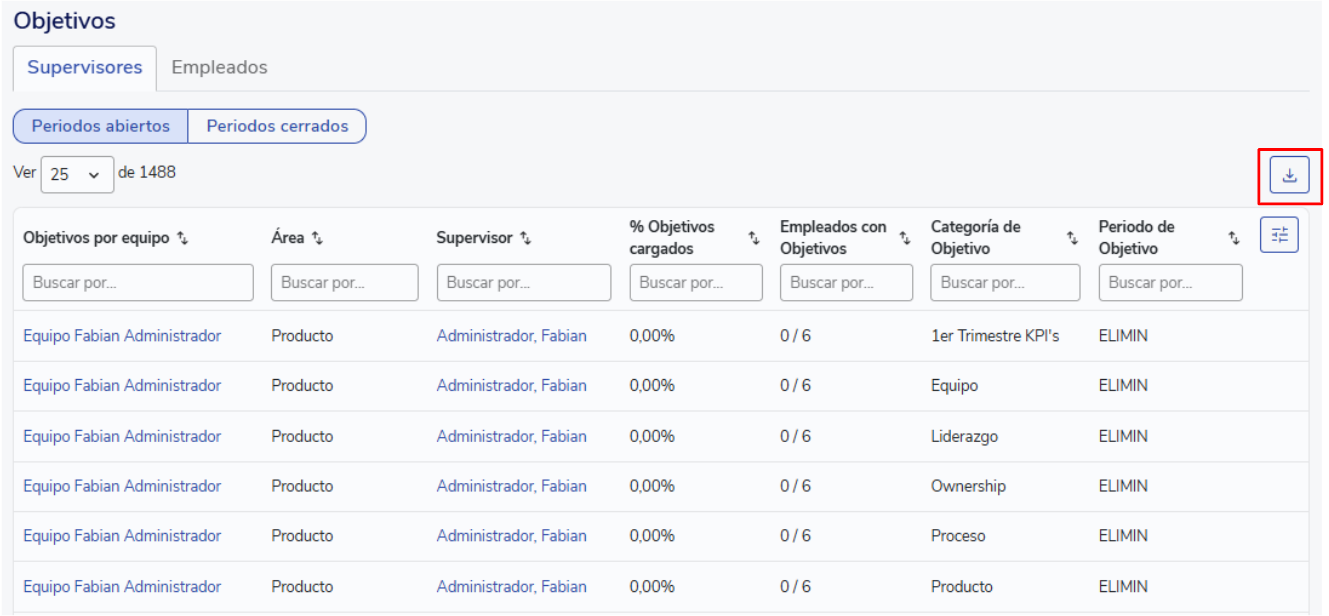Click the Periodo de Objetivo search field
The image size is (1329, 616).
click(1170, 283)
